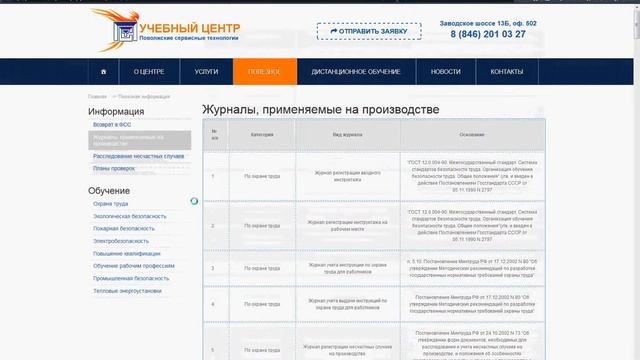Image resolution: width=640 pixels, height=360 pixels.
Task: Click the Вид журнала column header
Action: pos(347,135)
